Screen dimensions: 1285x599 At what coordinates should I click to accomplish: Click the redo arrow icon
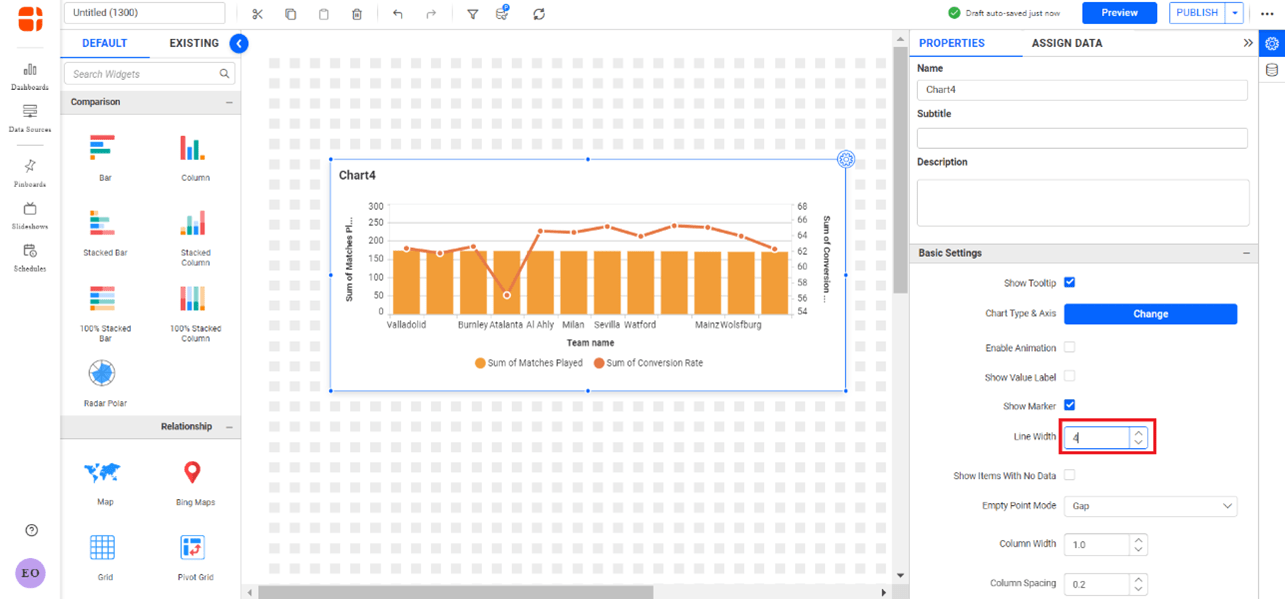(431, 14)
